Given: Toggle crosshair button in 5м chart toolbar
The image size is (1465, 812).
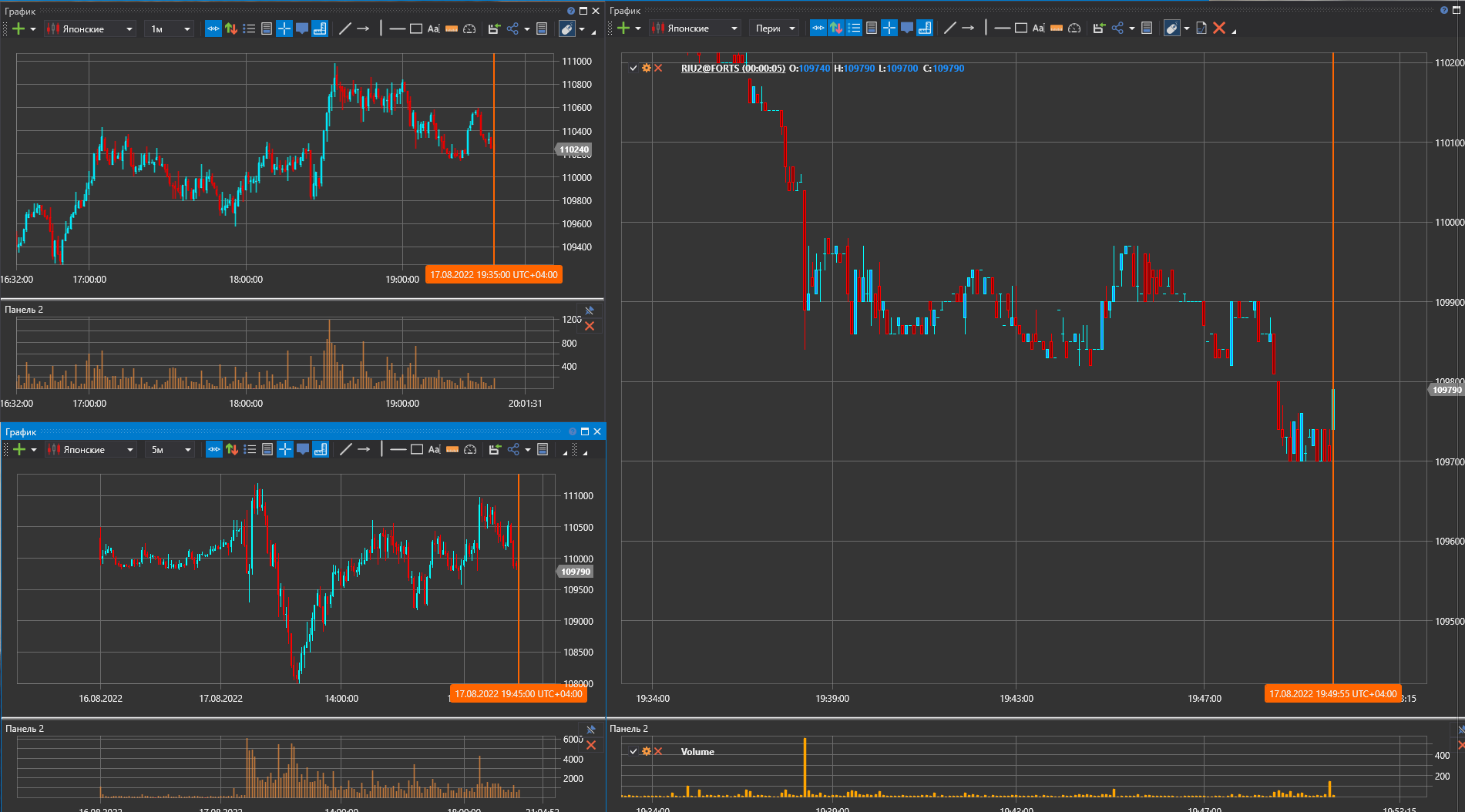Looking at the screenshot, I should 285,449.
